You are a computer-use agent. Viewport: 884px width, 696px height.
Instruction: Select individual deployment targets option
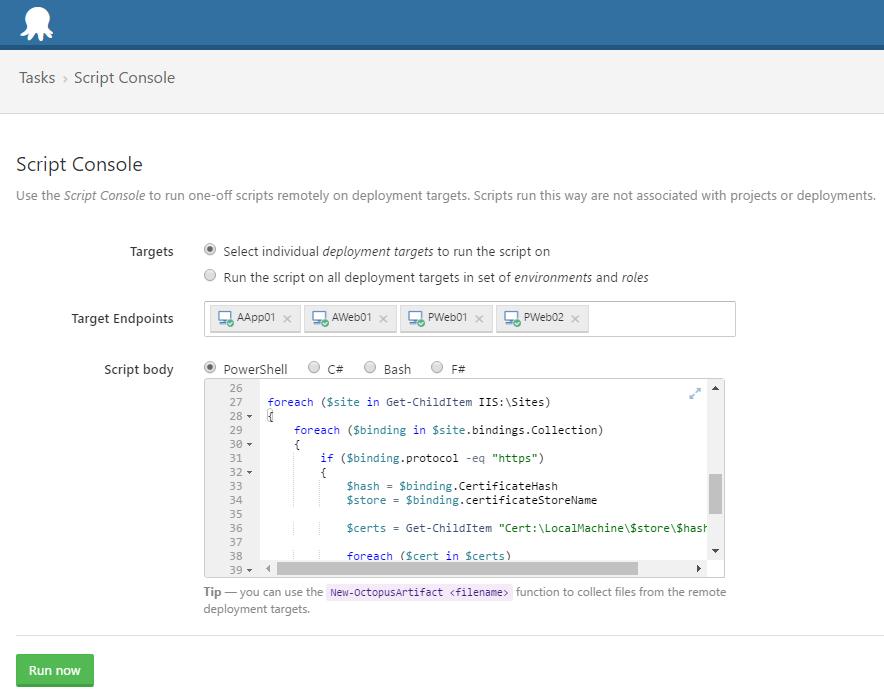point(210,251)
